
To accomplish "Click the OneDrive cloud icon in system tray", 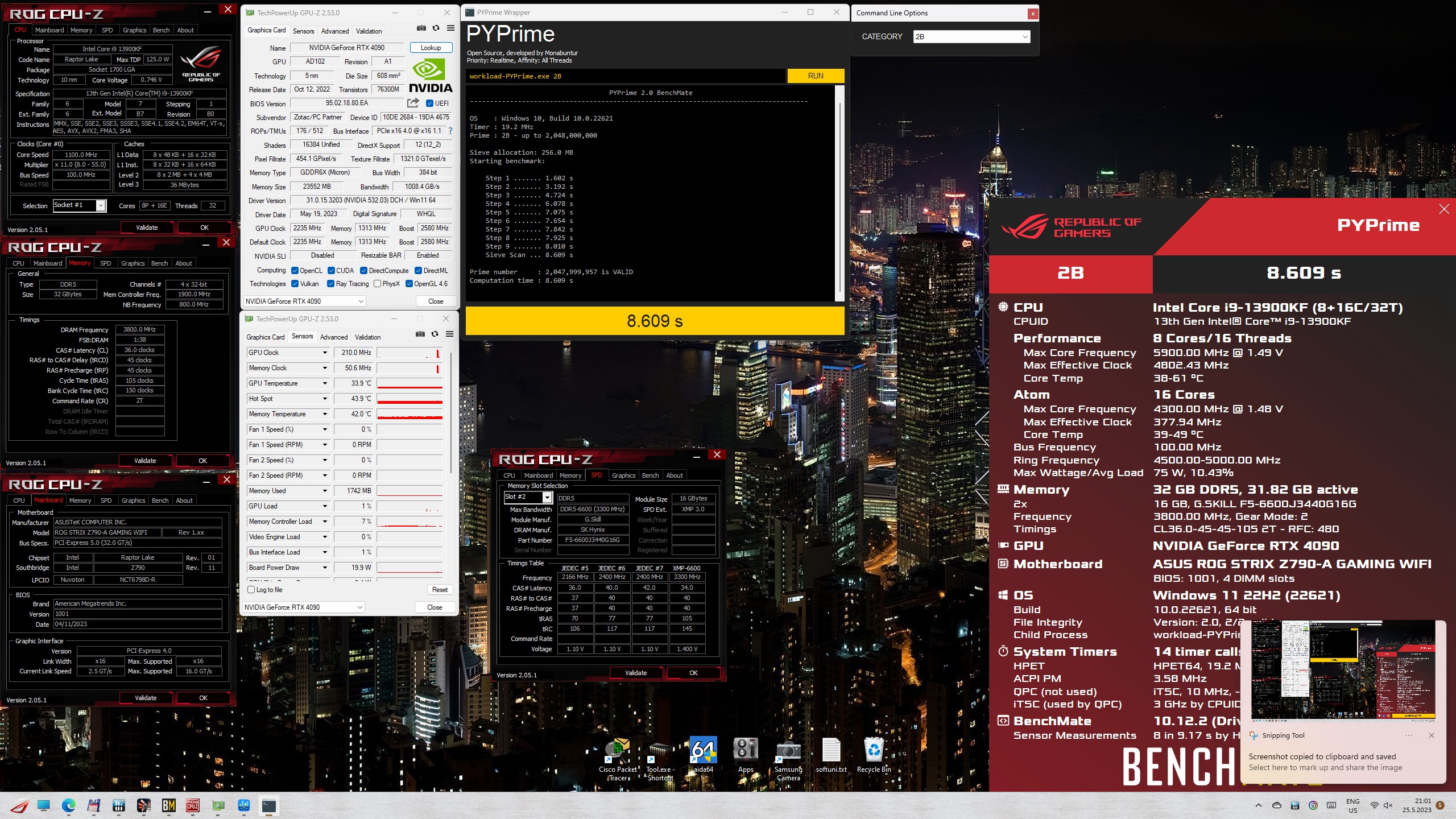I will [1277, 805].
